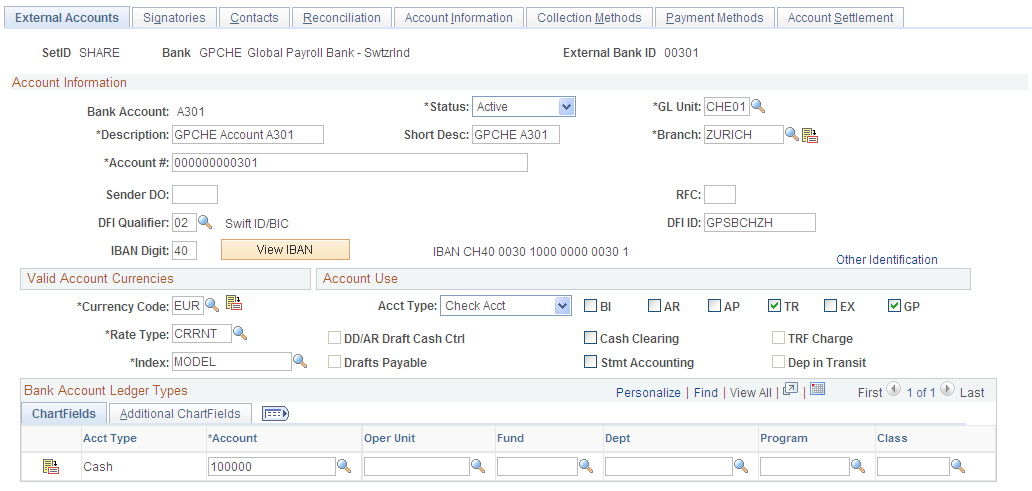Click the Short Desc input field
Screen dimensions: 1032x491
click(x=516, y=135)
